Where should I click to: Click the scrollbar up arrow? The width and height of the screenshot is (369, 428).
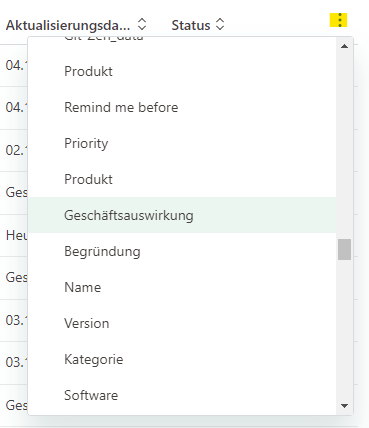pyautogui.click(x=344, y=46)
